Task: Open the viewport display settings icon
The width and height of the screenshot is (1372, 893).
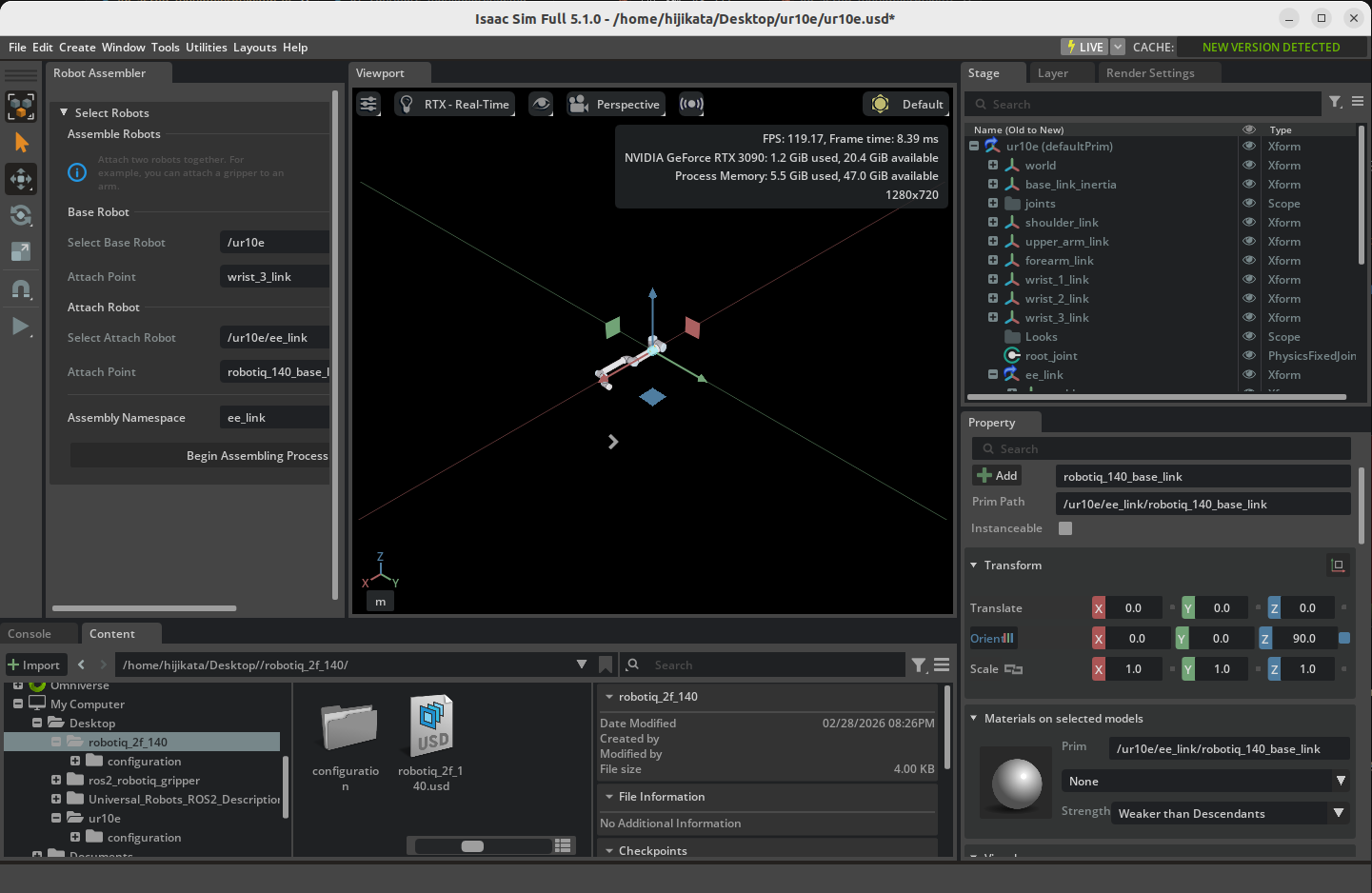Action: (x=368, y=104)
